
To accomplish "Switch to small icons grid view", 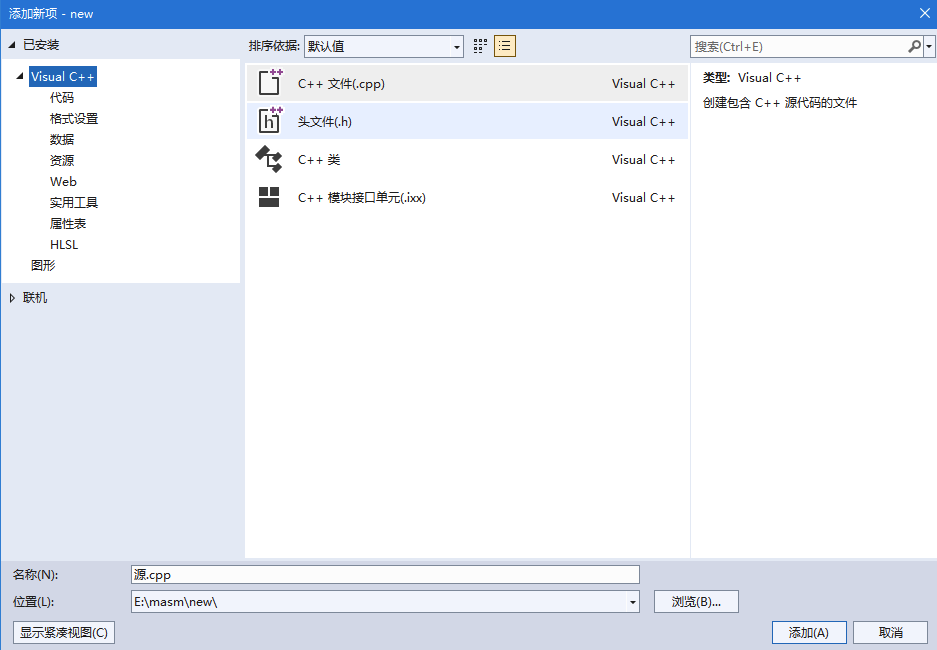I will pyautogui.click(x=480, y=46).
